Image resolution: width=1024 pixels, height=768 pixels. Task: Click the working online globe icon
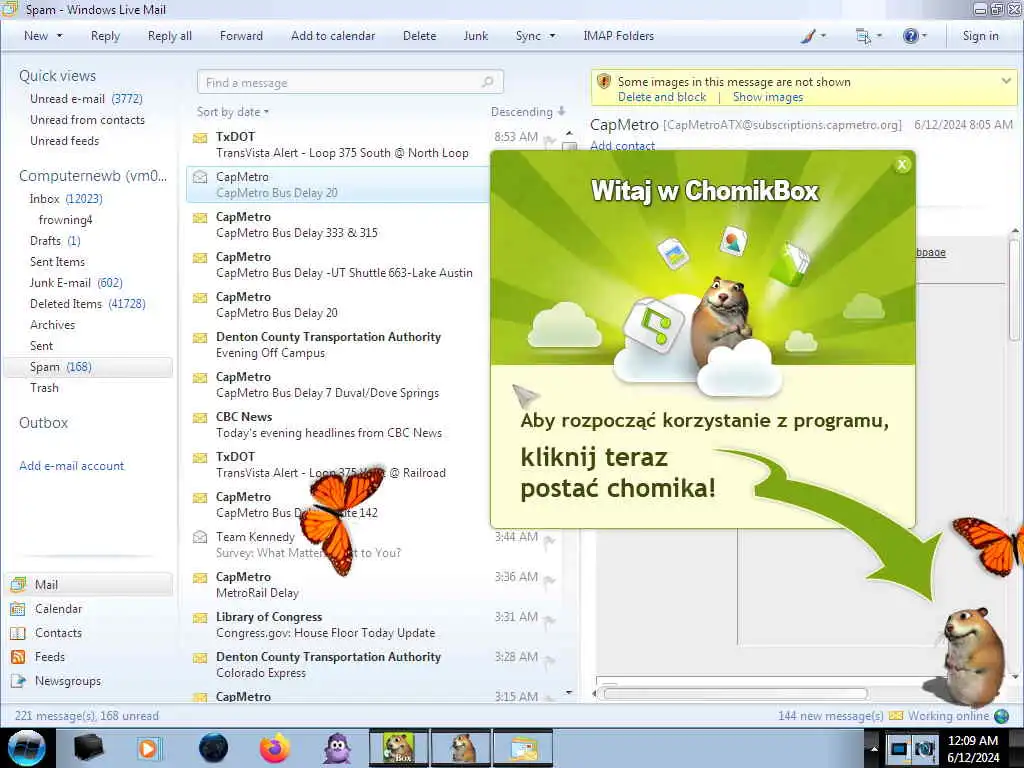pos(1001,716)
